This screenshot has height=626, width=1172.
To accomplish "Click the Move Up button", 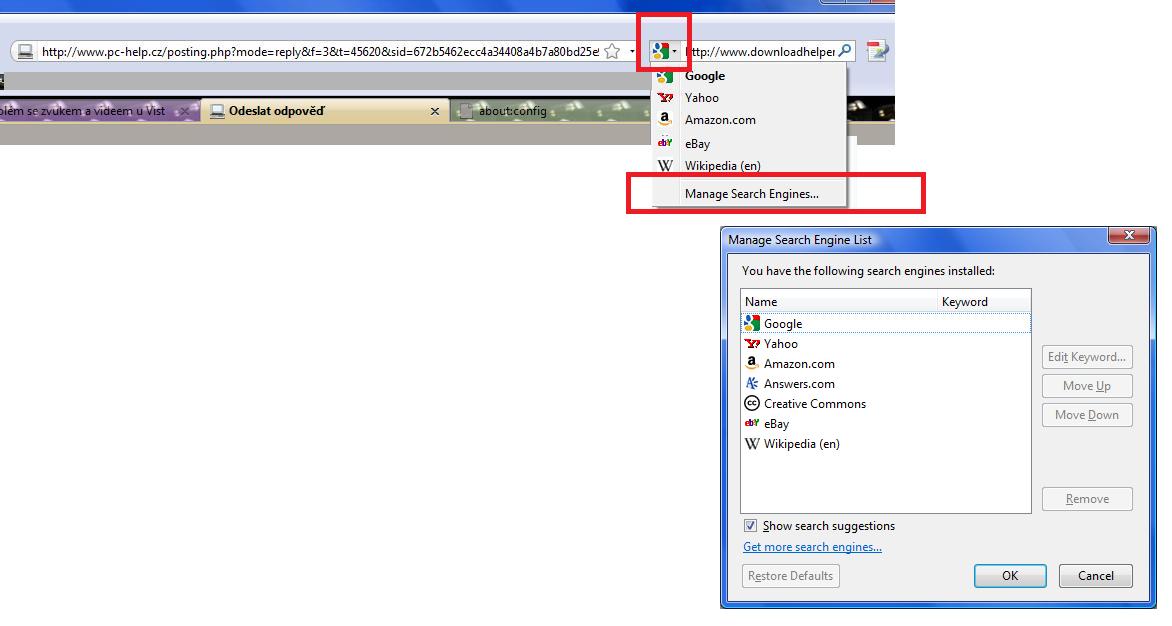I will 1087,386.
